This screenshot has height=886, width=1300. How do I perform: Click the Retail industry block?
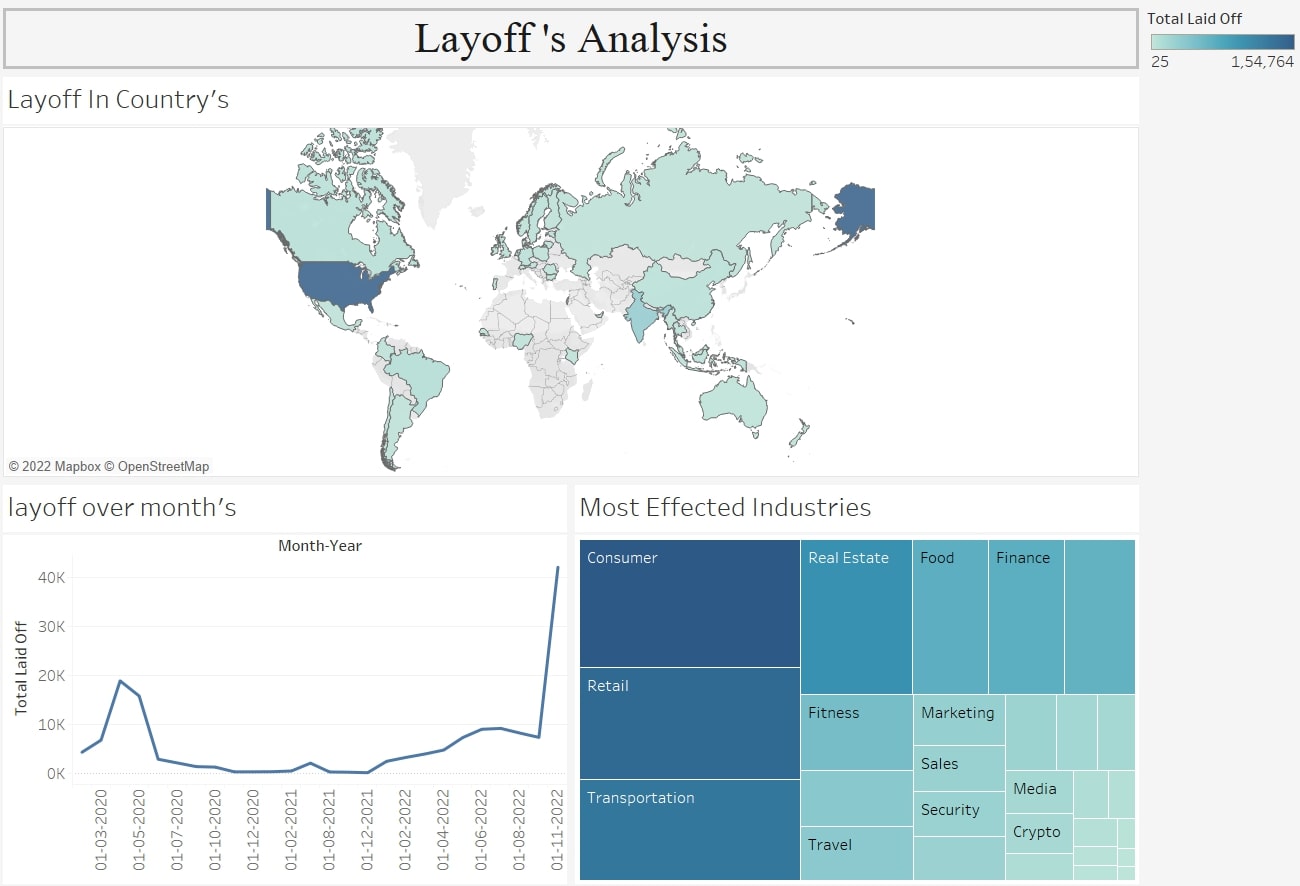point(689,723)
